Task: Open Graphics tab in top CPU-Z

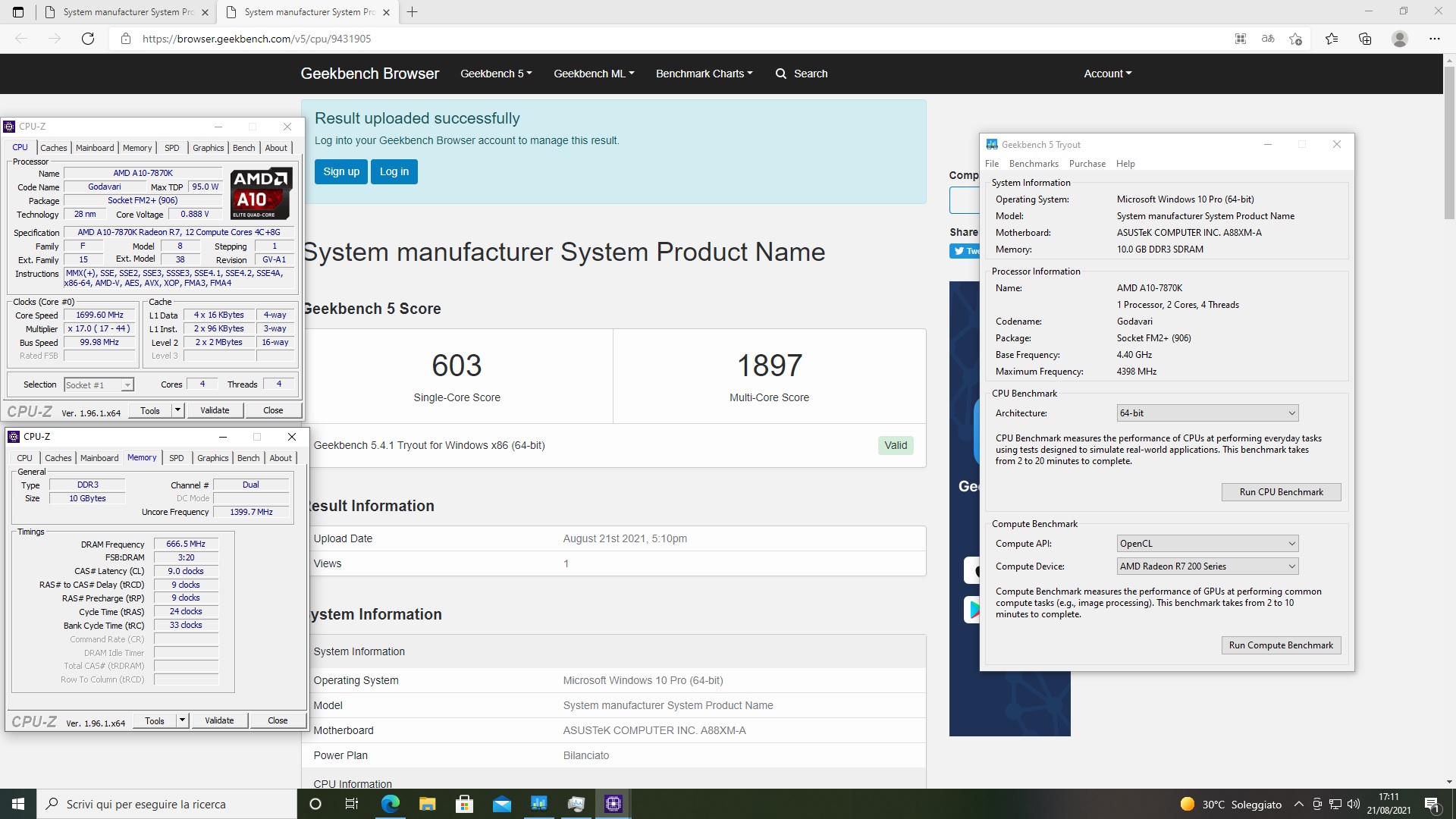Action: 209,148
